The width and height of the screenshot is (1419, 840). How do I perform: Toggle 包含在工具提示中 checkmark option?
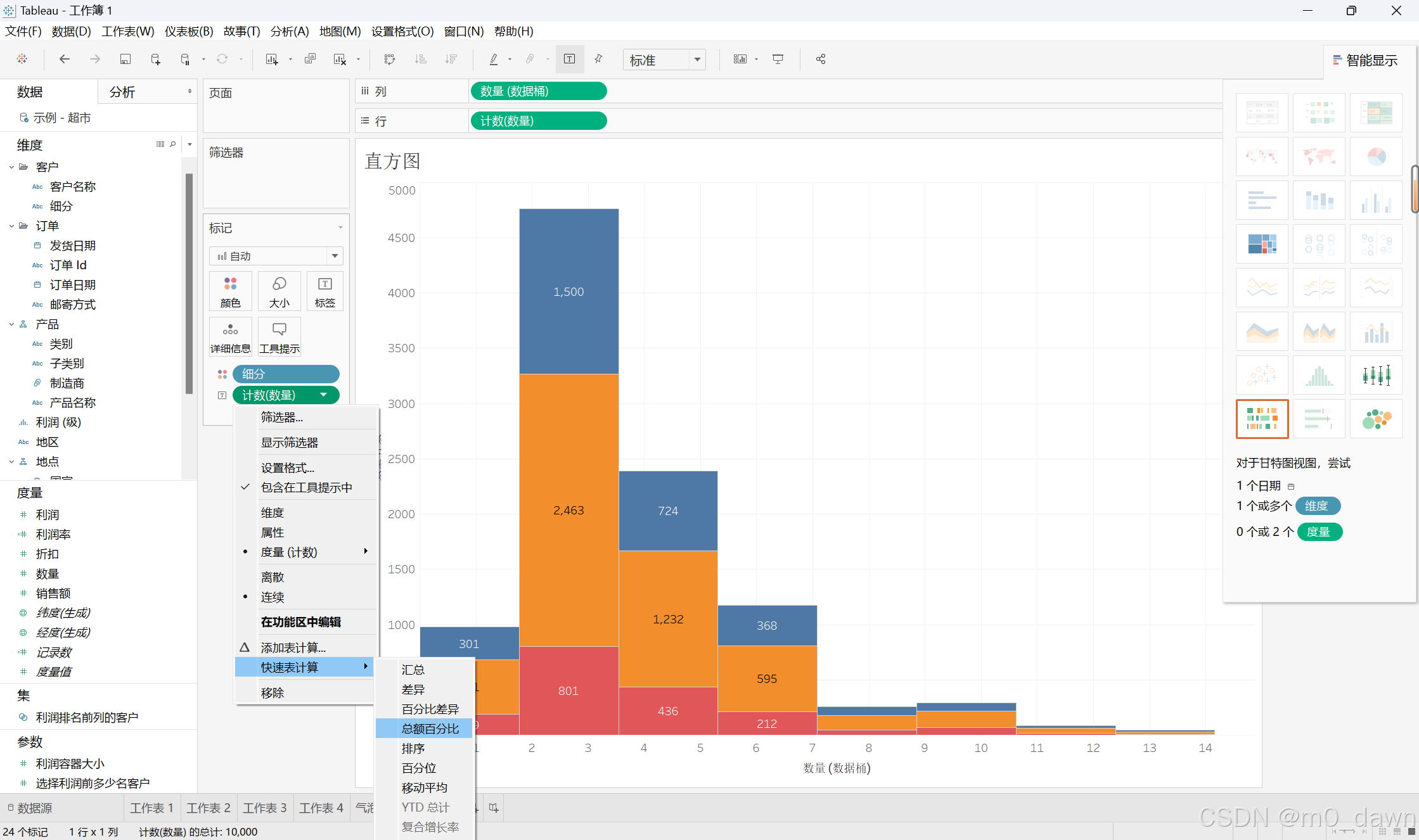pos(306,488)
